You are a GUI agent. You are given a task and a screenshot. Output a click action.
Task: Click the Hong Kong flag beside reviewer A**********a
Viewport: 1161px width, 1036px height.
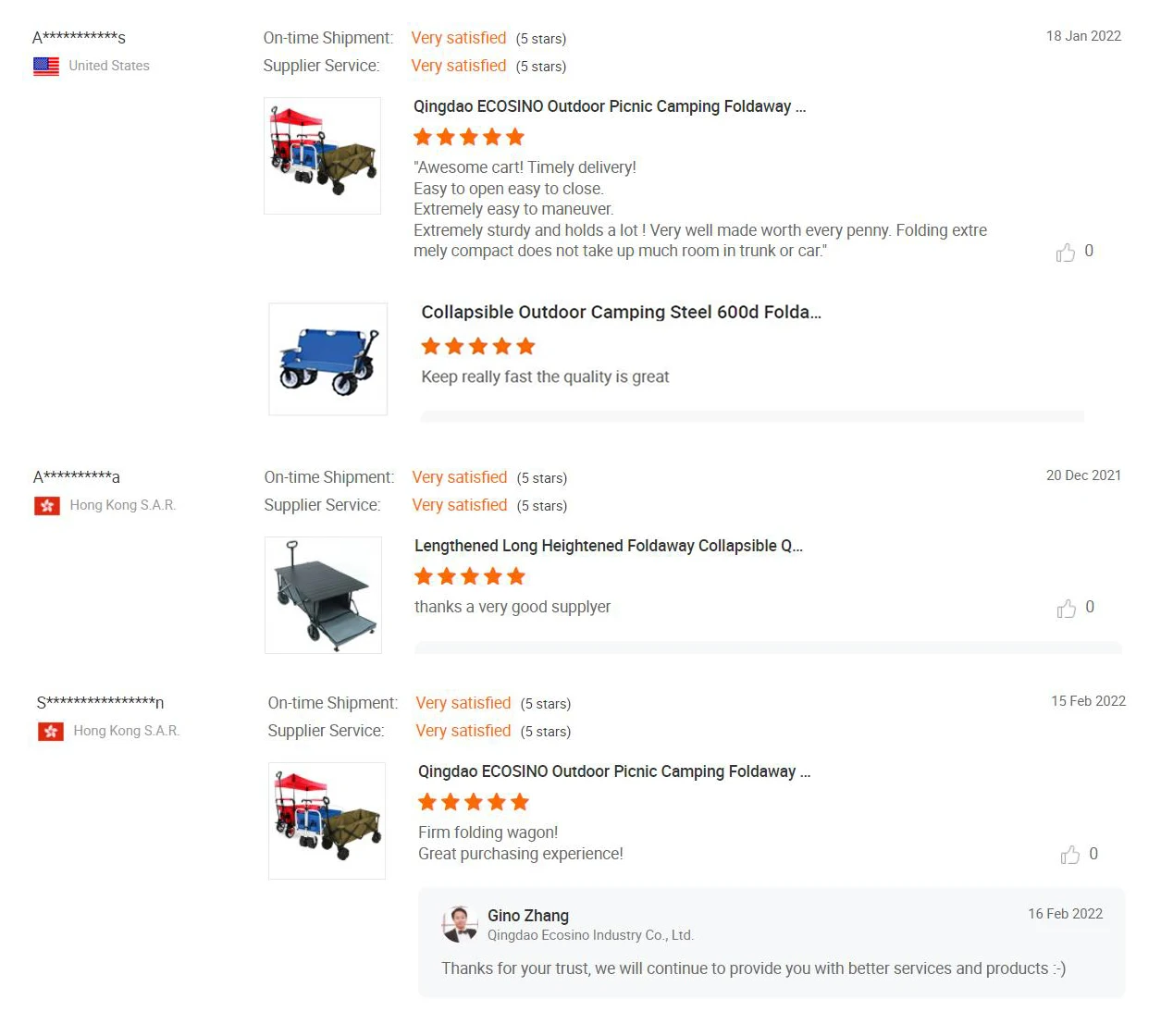pos(47,506)
